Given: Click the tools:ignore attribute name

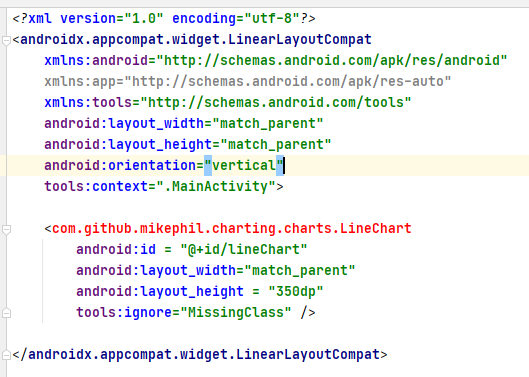Looking at the screenshot, I should (124, 313).
